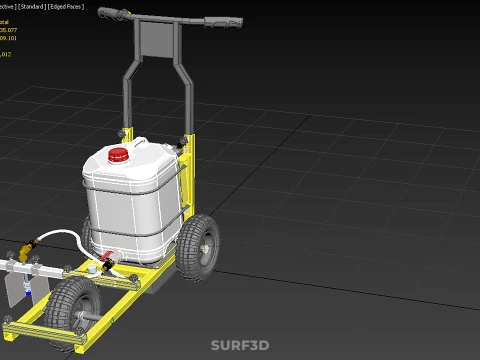Select the left handlebar grip
The height and width of the screenshot is (360, 480).
pyautogui.click(x=113, y=14)
